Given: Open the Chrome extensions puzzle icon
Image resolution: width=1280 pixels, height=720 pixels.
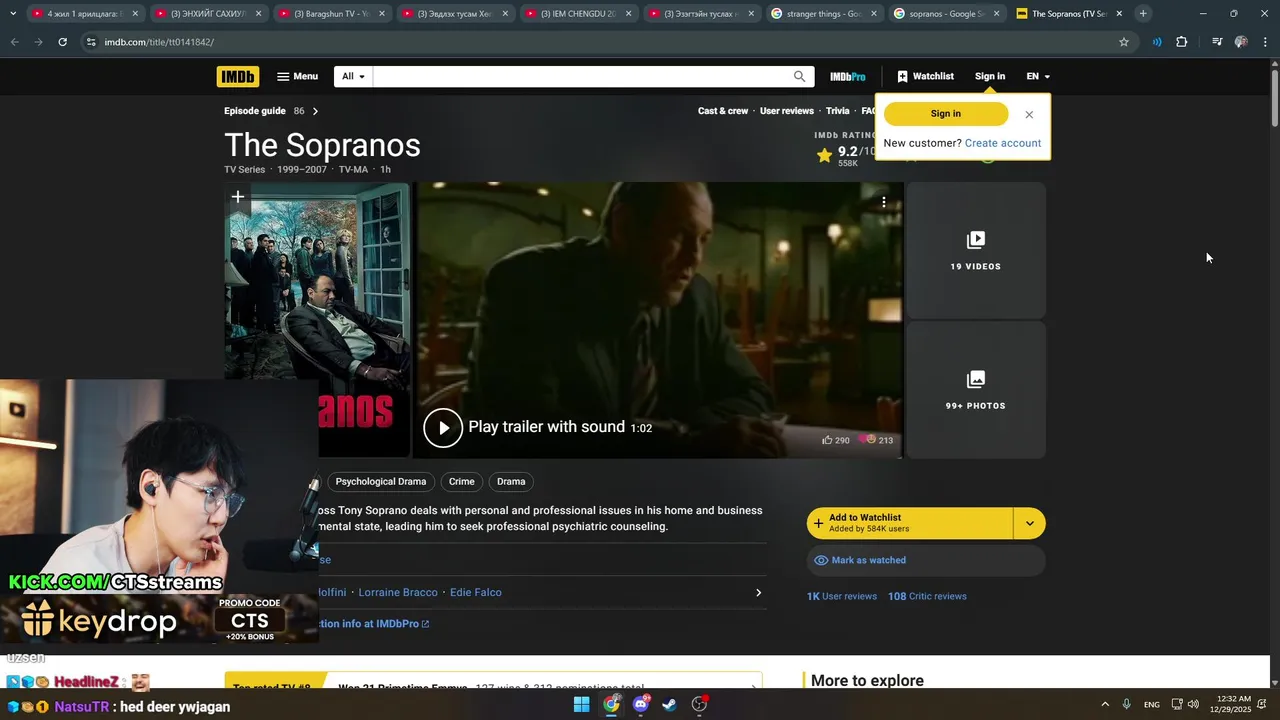Looking at the screenshot, I should 1182,42.
